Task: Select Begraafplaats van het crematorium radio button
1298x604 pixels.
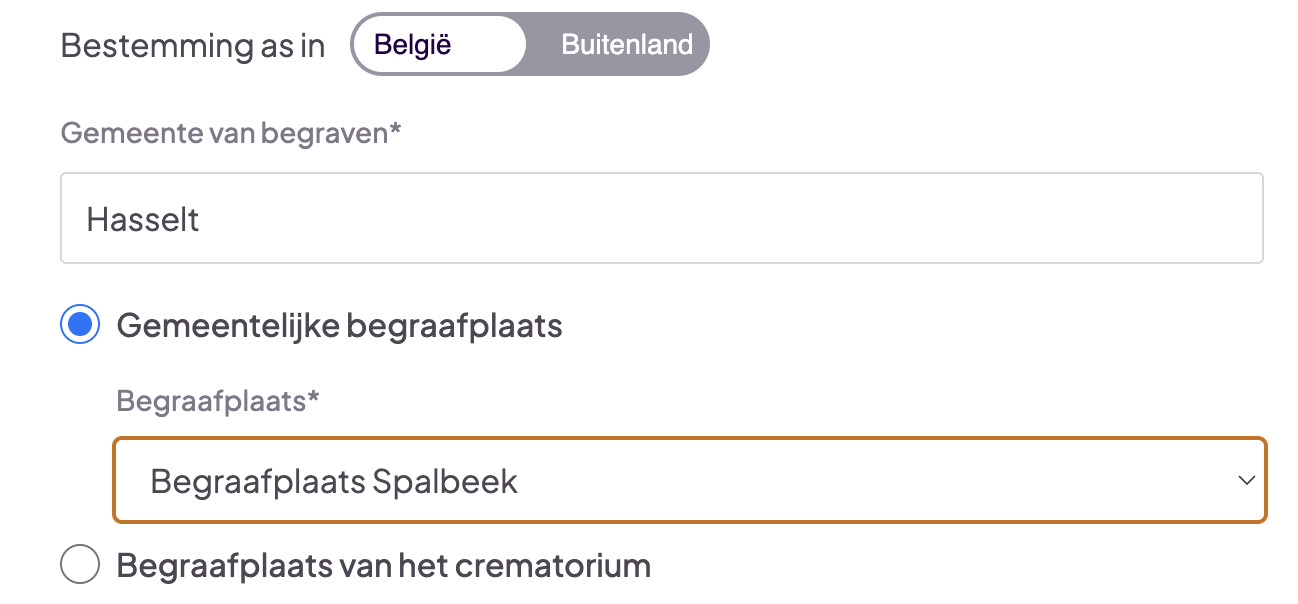Action: tap(80, 565)
